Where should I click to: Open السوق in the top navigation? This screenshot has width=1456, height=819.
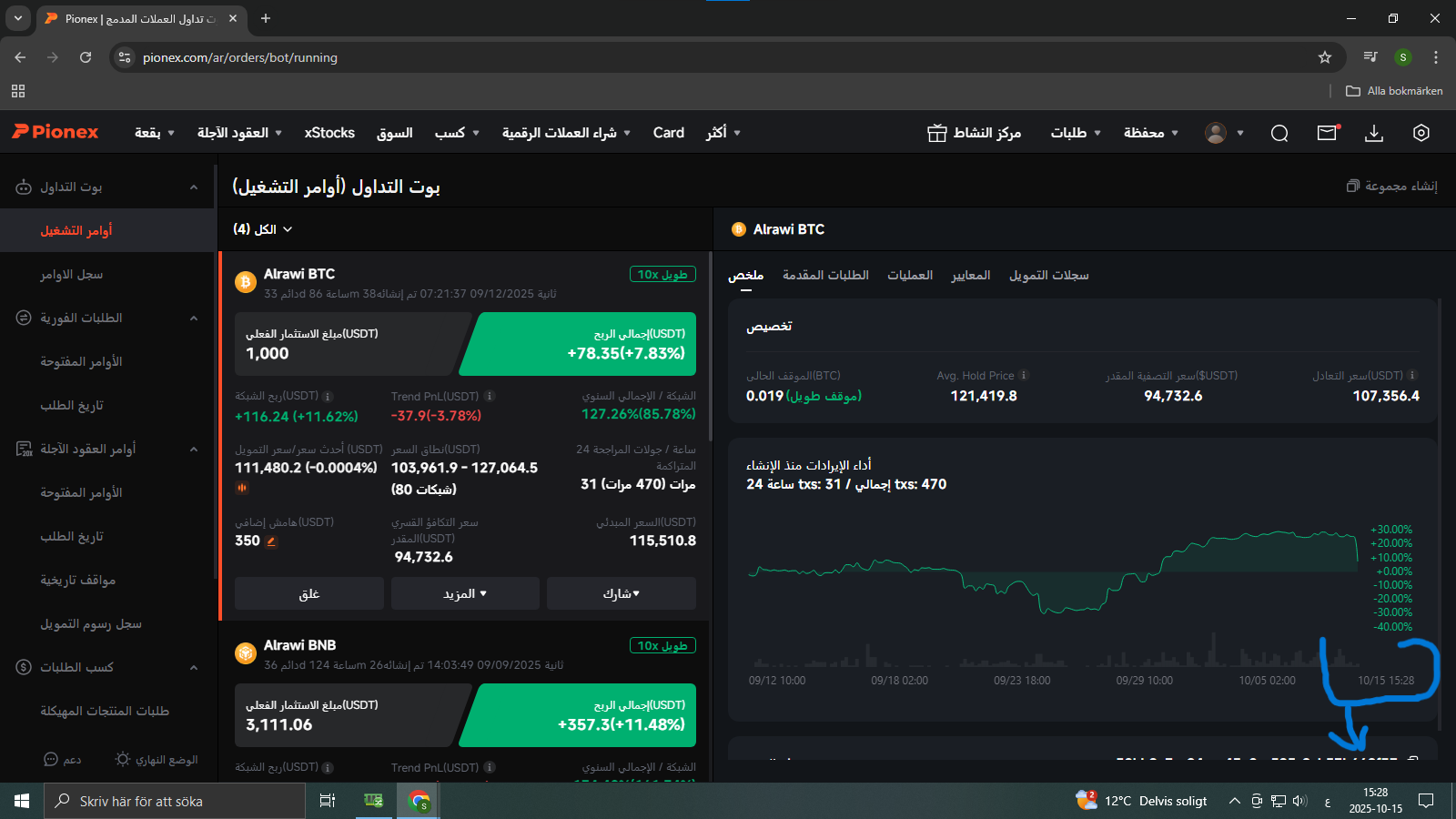pos(395,133)
